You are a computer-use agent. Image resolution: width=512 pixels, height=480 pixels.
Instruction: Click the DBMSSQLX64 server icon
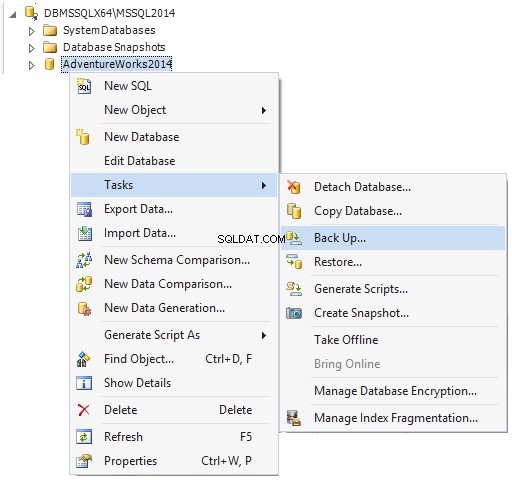click(31, 13)
